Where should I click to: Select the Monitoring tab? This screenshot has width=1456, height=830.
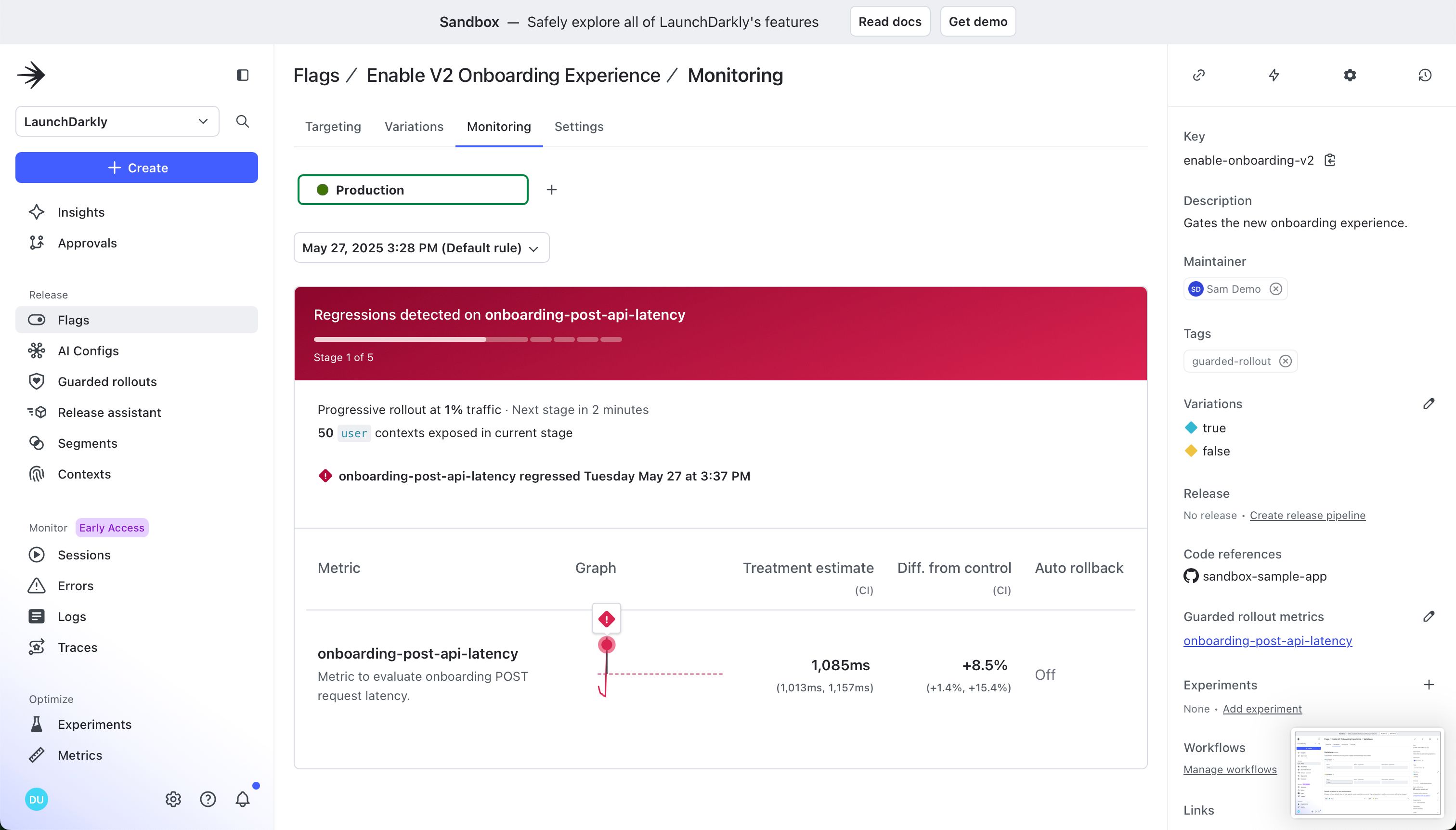pos(499,127)
